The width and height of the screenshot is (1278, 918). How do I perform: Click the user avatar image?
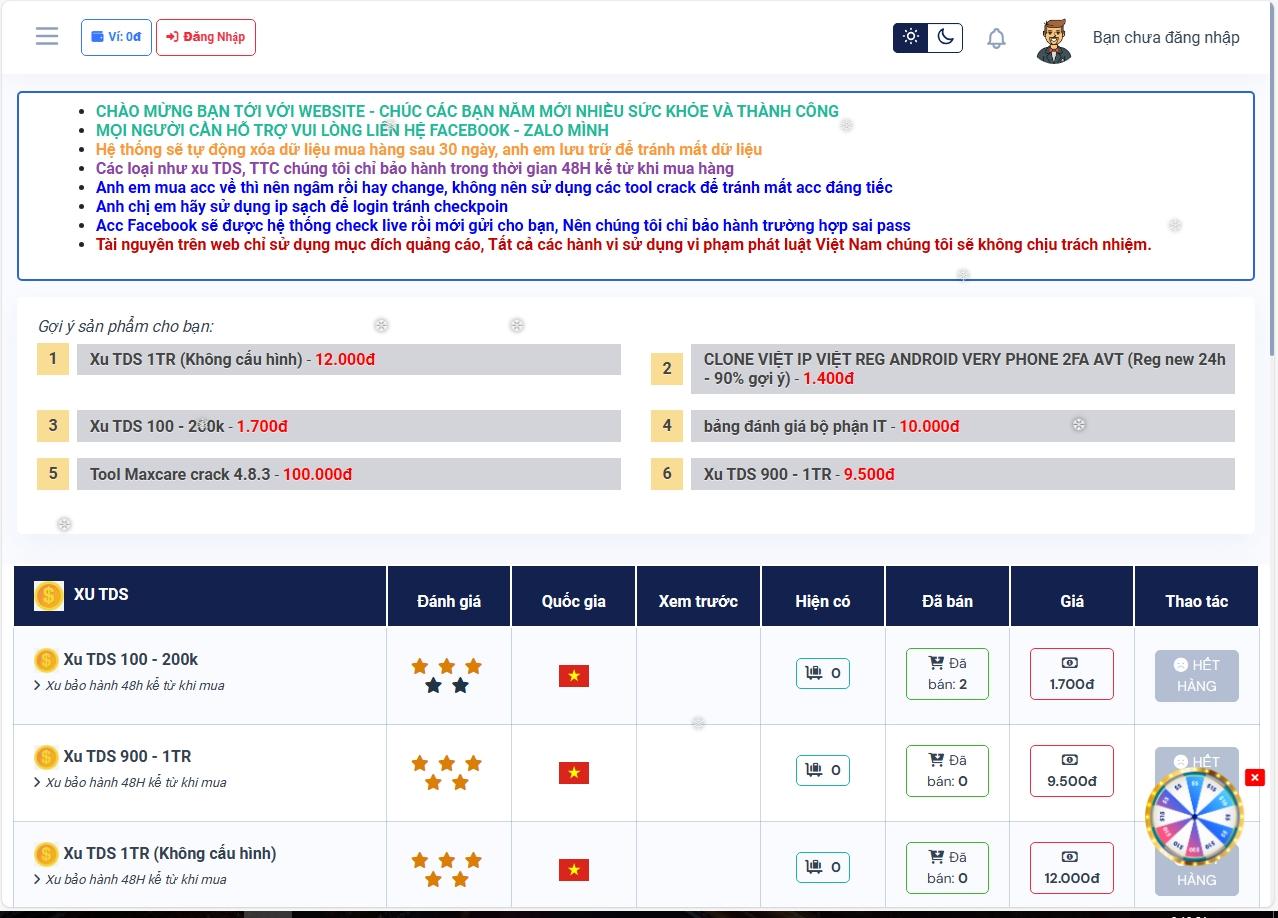(x=1054, y=40)
